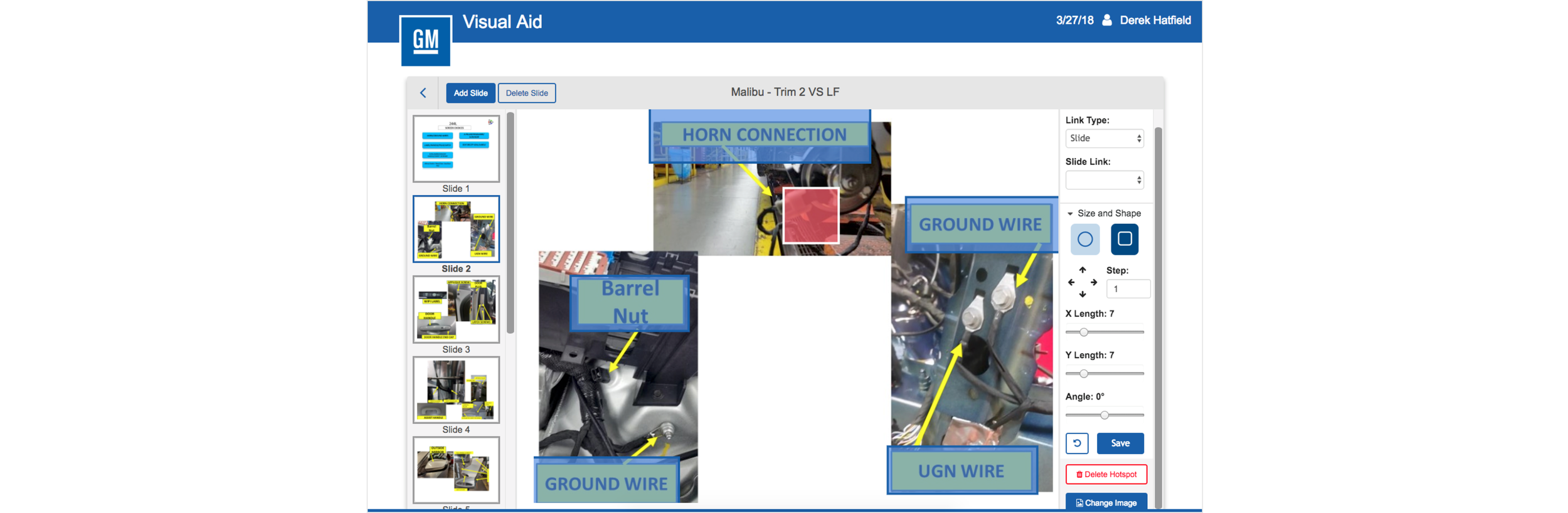Click the GM logo
The width and height of the screenshot is (1568, 513).
(x=425, y=41)
